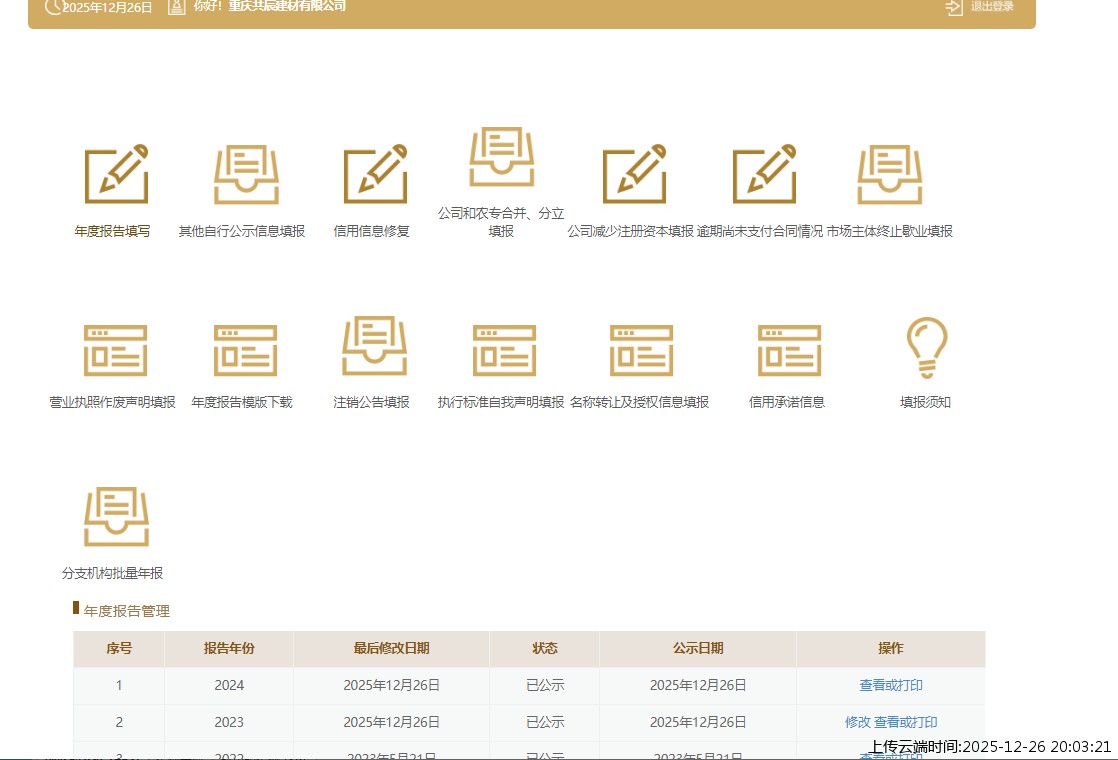Click 修改 for the 2023 report
Image resolution: width=1118 pixels, height=760 pixels.
[857, 722]
